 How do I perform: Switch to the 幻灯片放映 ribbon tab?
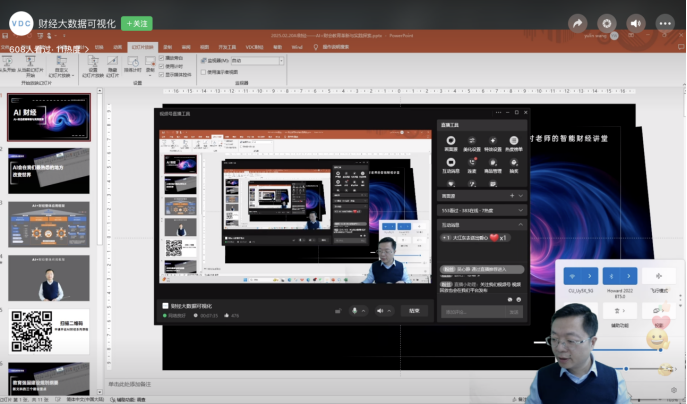[x=141, y=46]
